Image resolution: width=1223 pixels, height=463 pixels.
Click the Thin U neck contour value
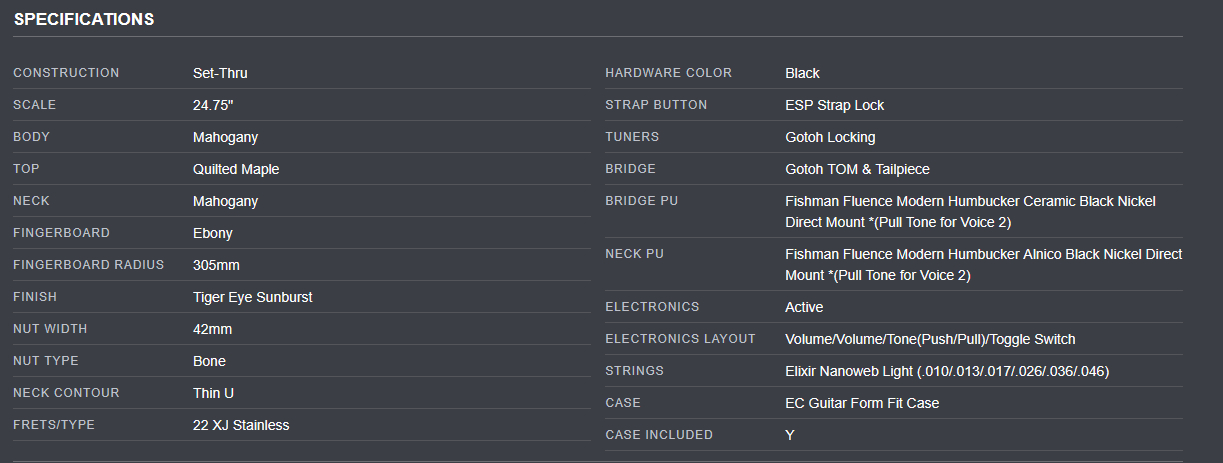point(214,393)
